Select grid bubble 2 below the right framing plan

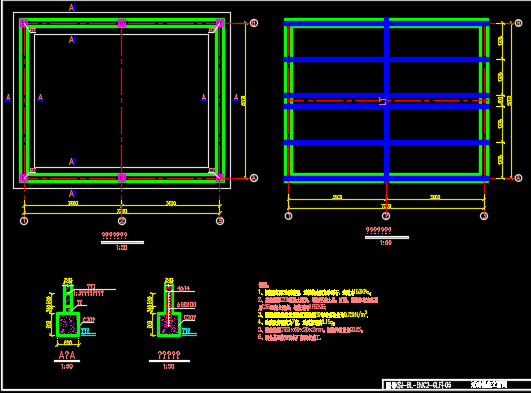coord(386,216)
